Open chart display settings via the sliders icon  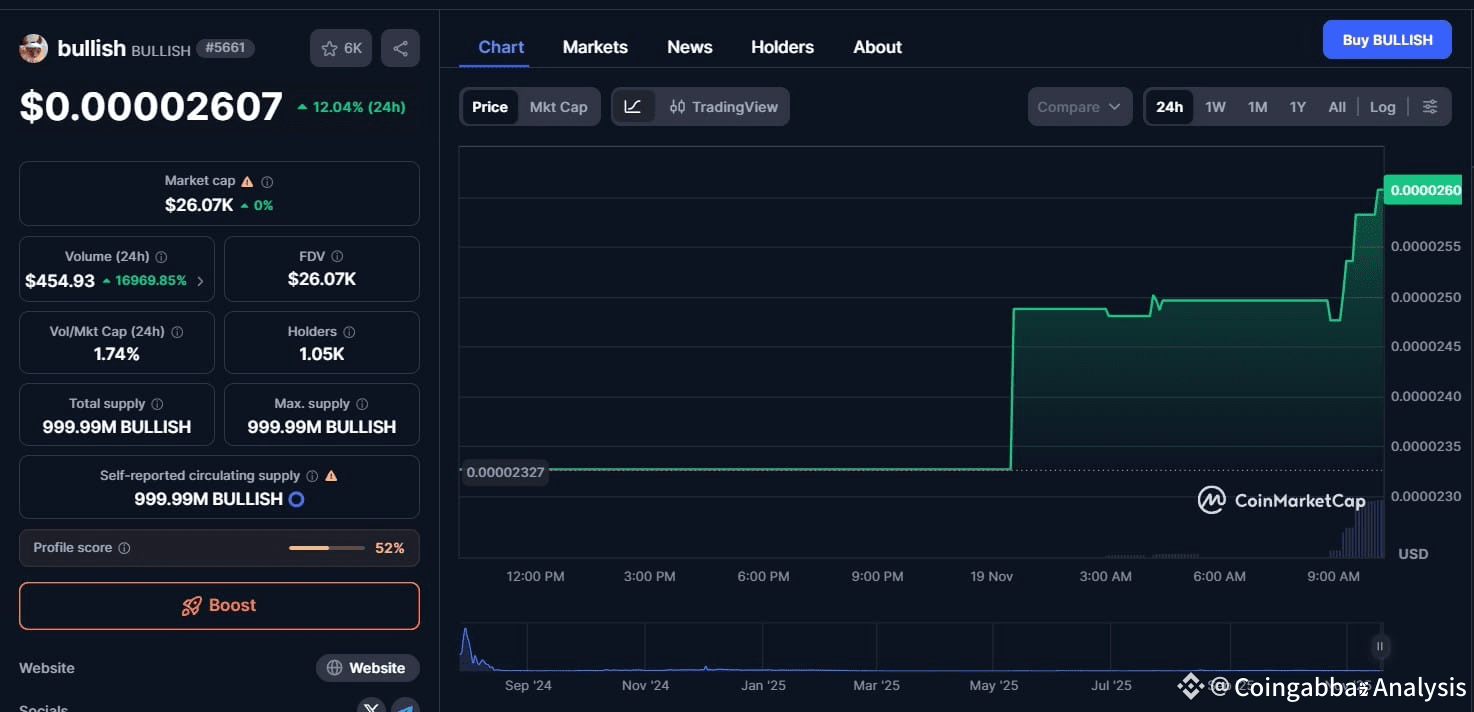(1430, 106)
